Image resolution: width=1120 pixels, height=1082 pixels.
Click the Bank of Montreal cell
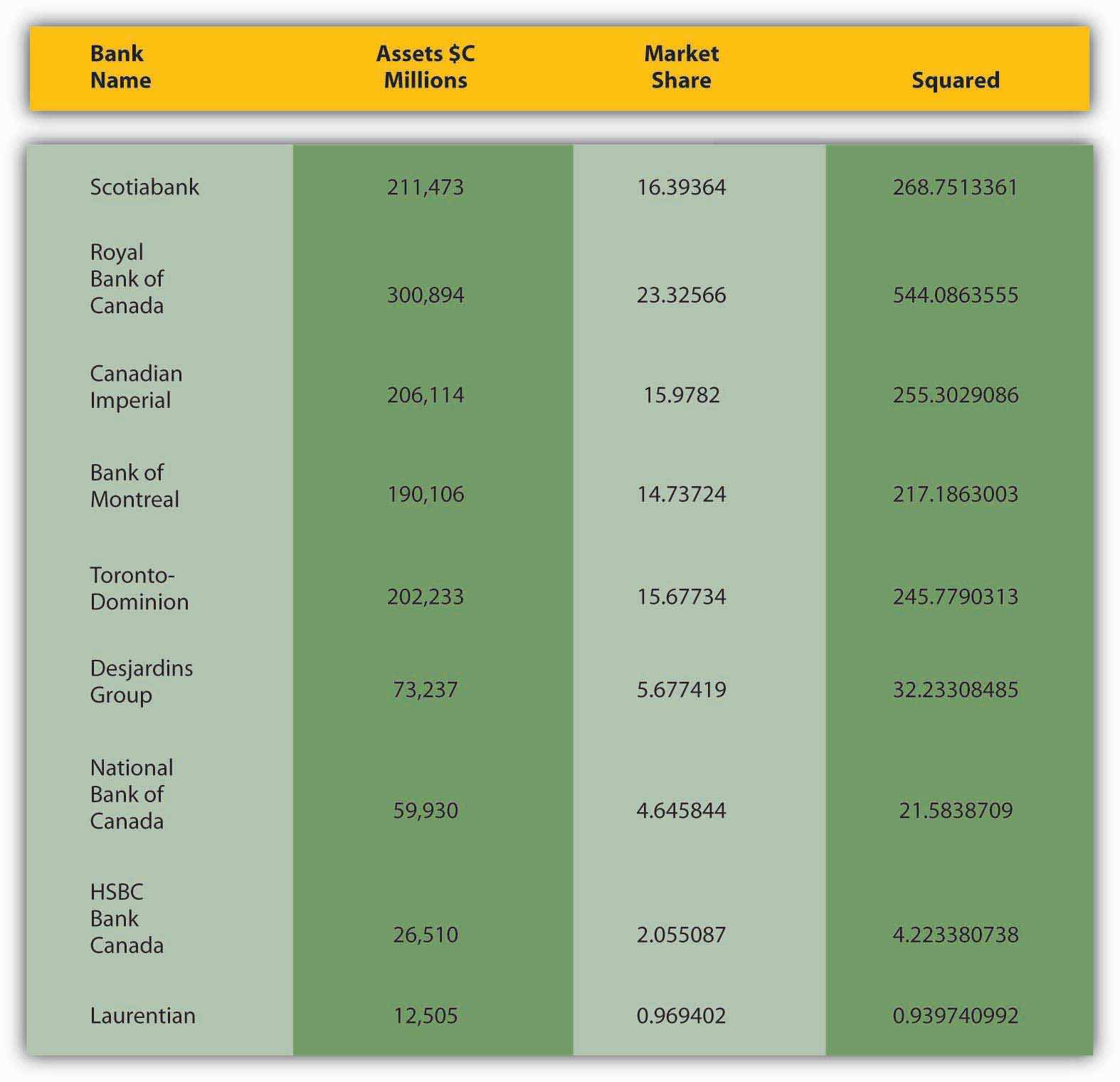click(134, 486)
